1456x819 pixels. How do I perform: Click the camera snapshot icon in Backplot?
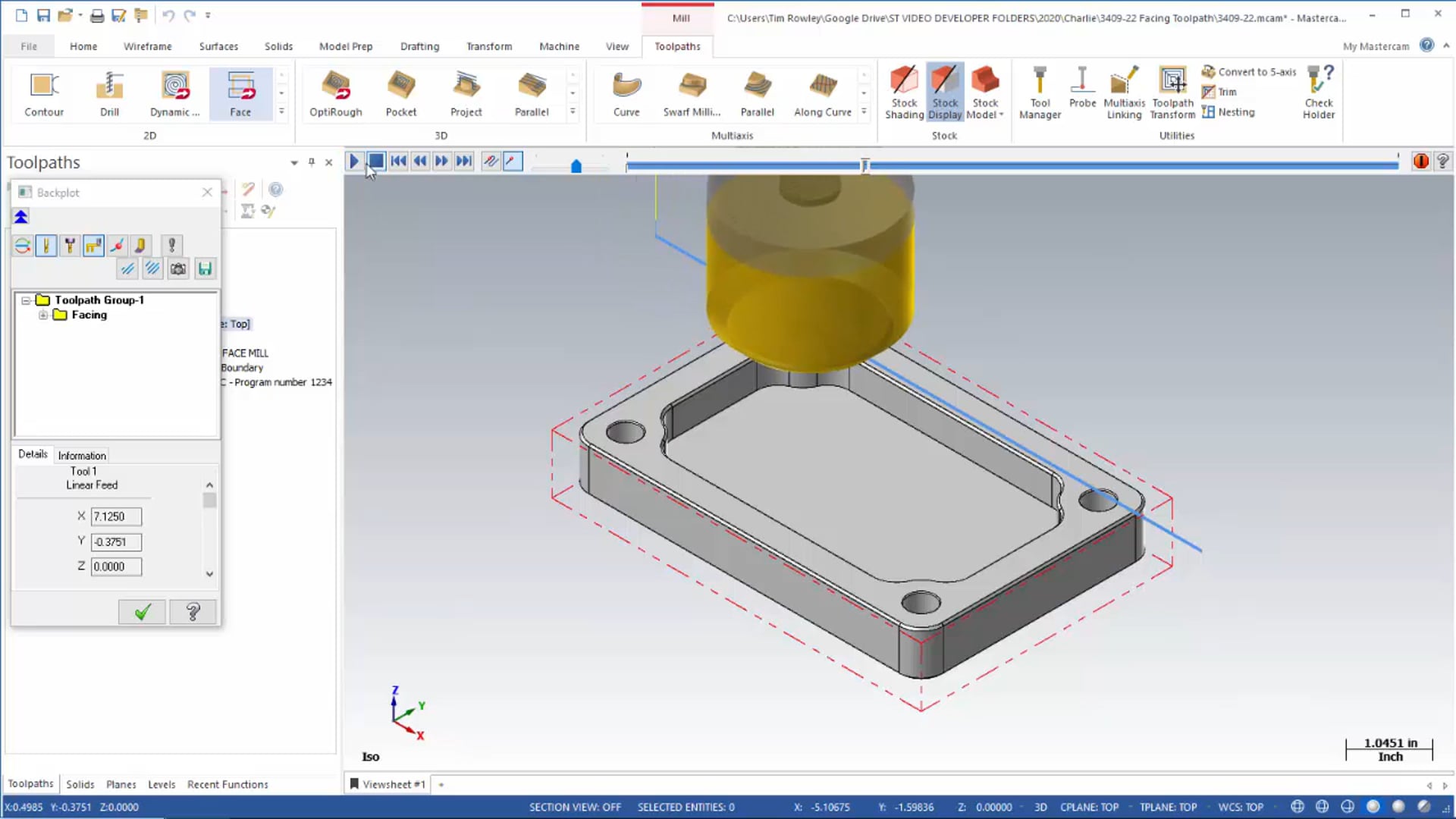[178, 268]
